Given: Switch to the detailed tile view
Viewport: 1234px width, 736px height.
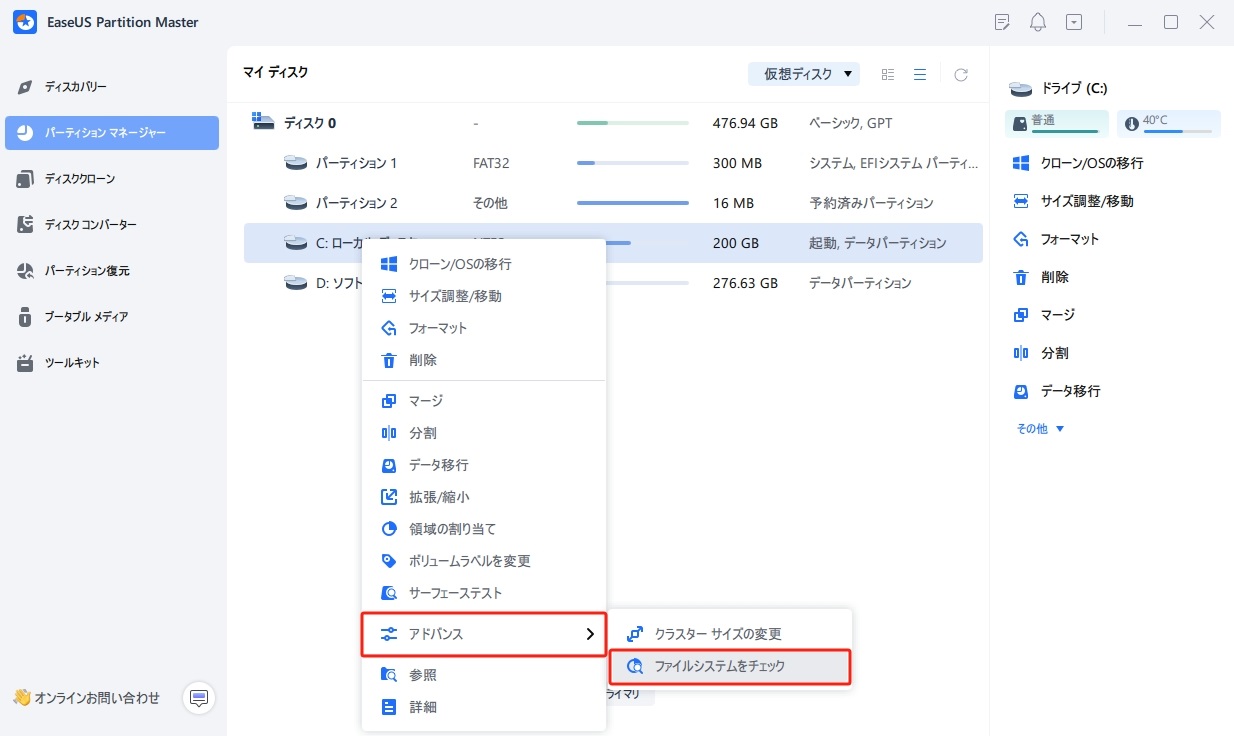Looking at the screenshot, I should (x=888, y=74).
